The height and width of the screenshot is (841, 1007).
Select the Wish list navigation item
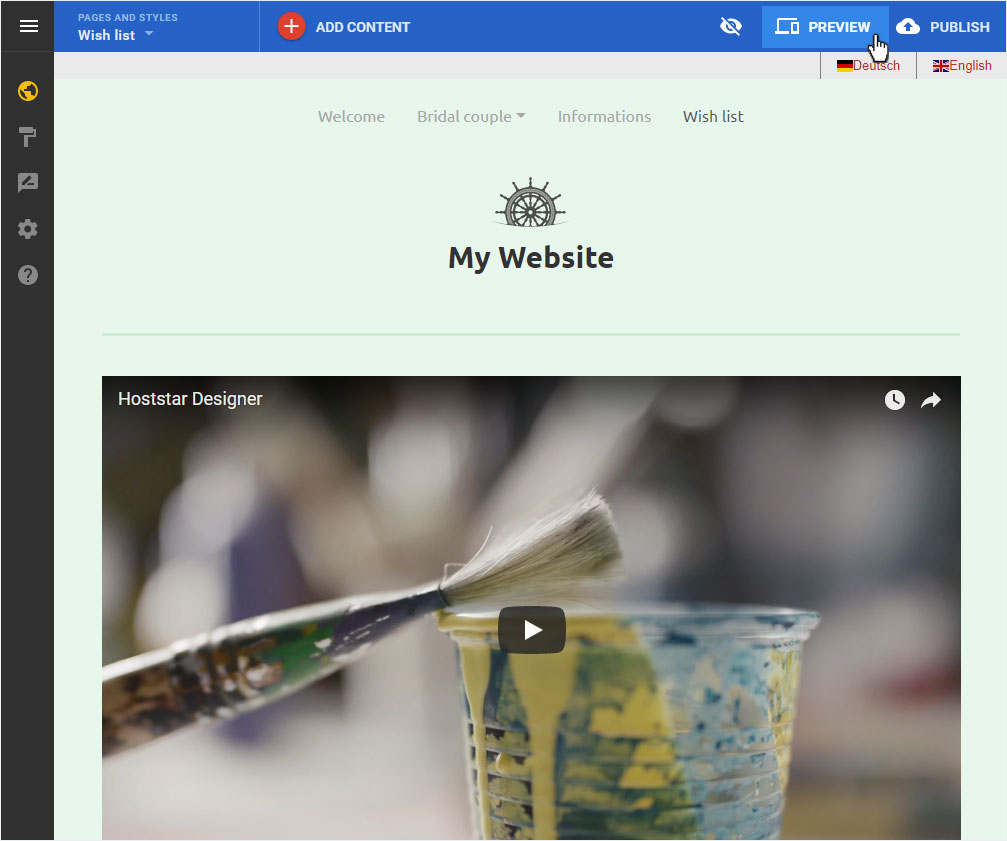pos(714,117)
